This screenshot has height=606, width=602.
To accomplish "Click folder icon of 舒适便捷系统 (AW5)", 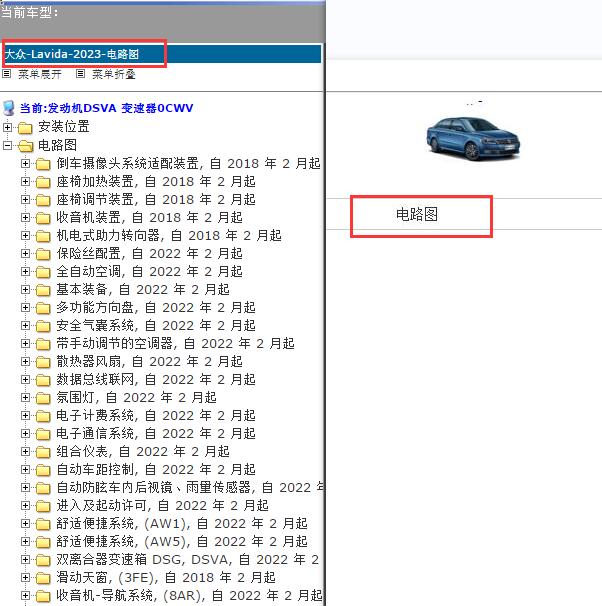I will tap(43, 542).
